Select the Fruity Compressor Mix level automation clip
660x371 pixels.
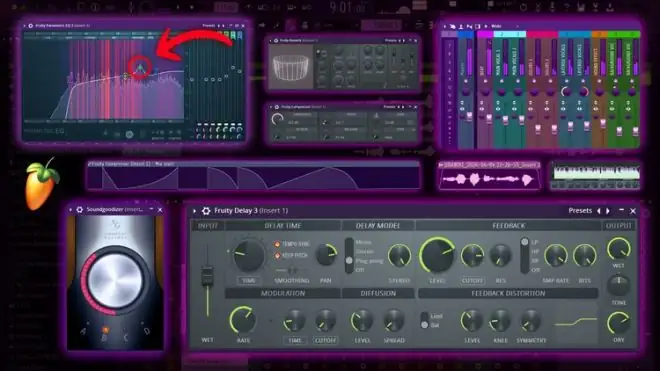253,176
